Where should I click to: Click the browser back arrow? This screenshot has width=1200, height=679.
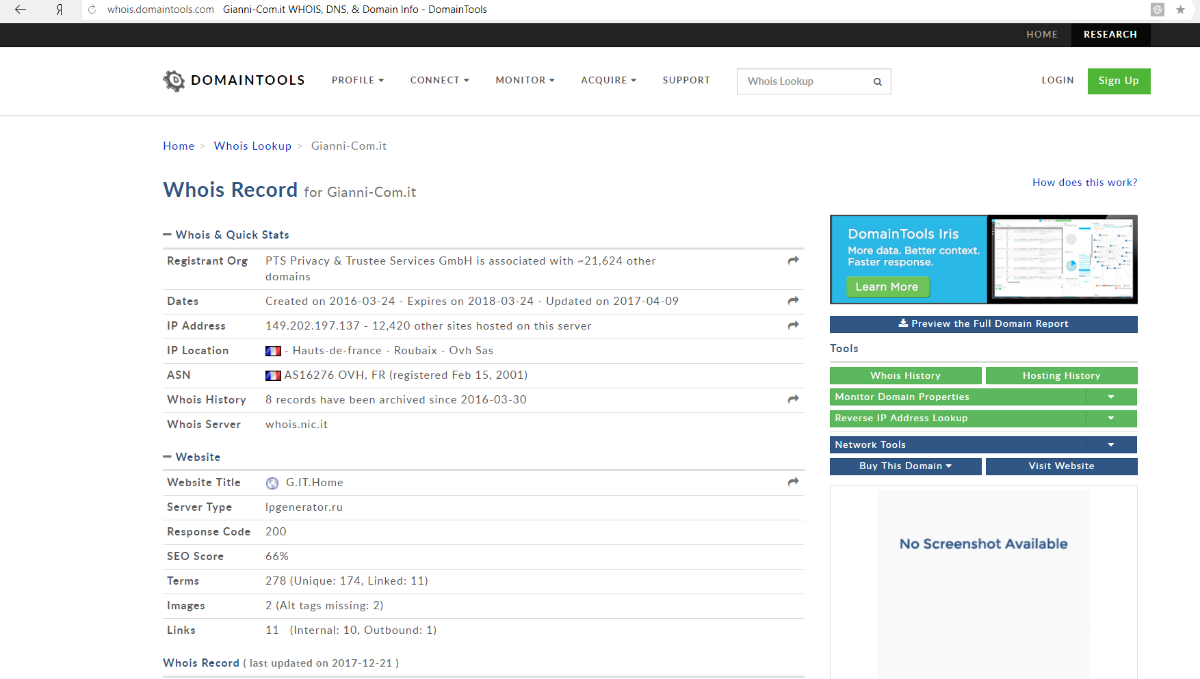[20, 9]
